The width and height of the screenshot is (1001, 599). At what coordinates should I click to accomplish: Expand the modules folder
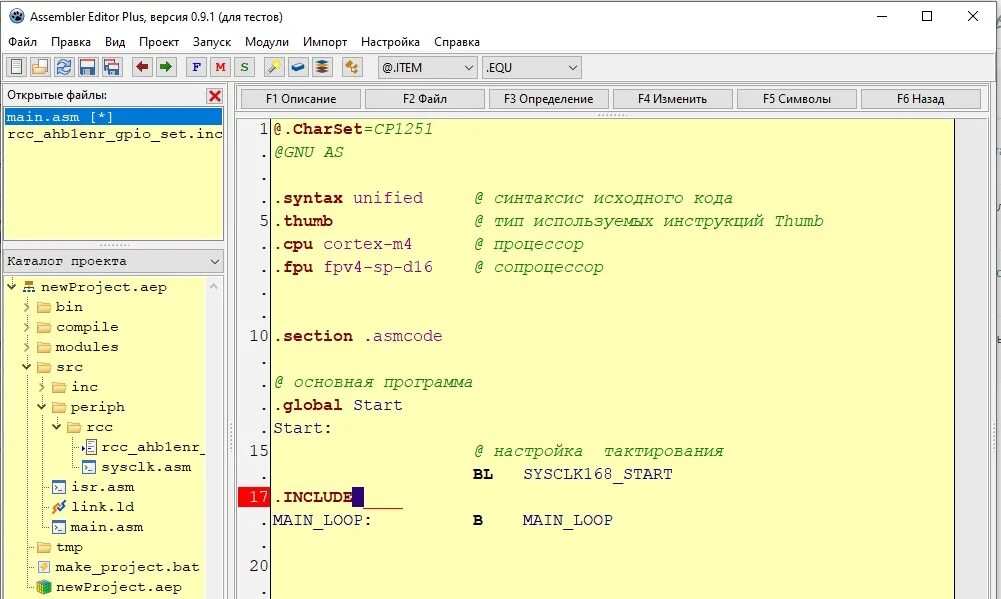(x=26, y=347)
